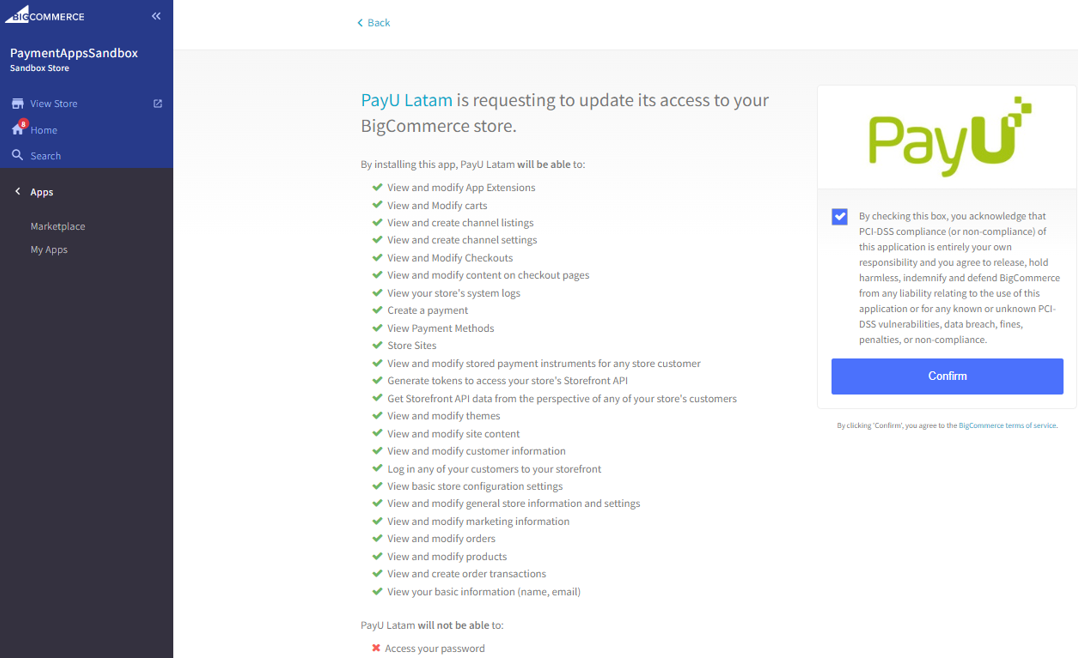Click PaymentAppsSandbox store name
1078x658 pixels.
tap(74, 53)
